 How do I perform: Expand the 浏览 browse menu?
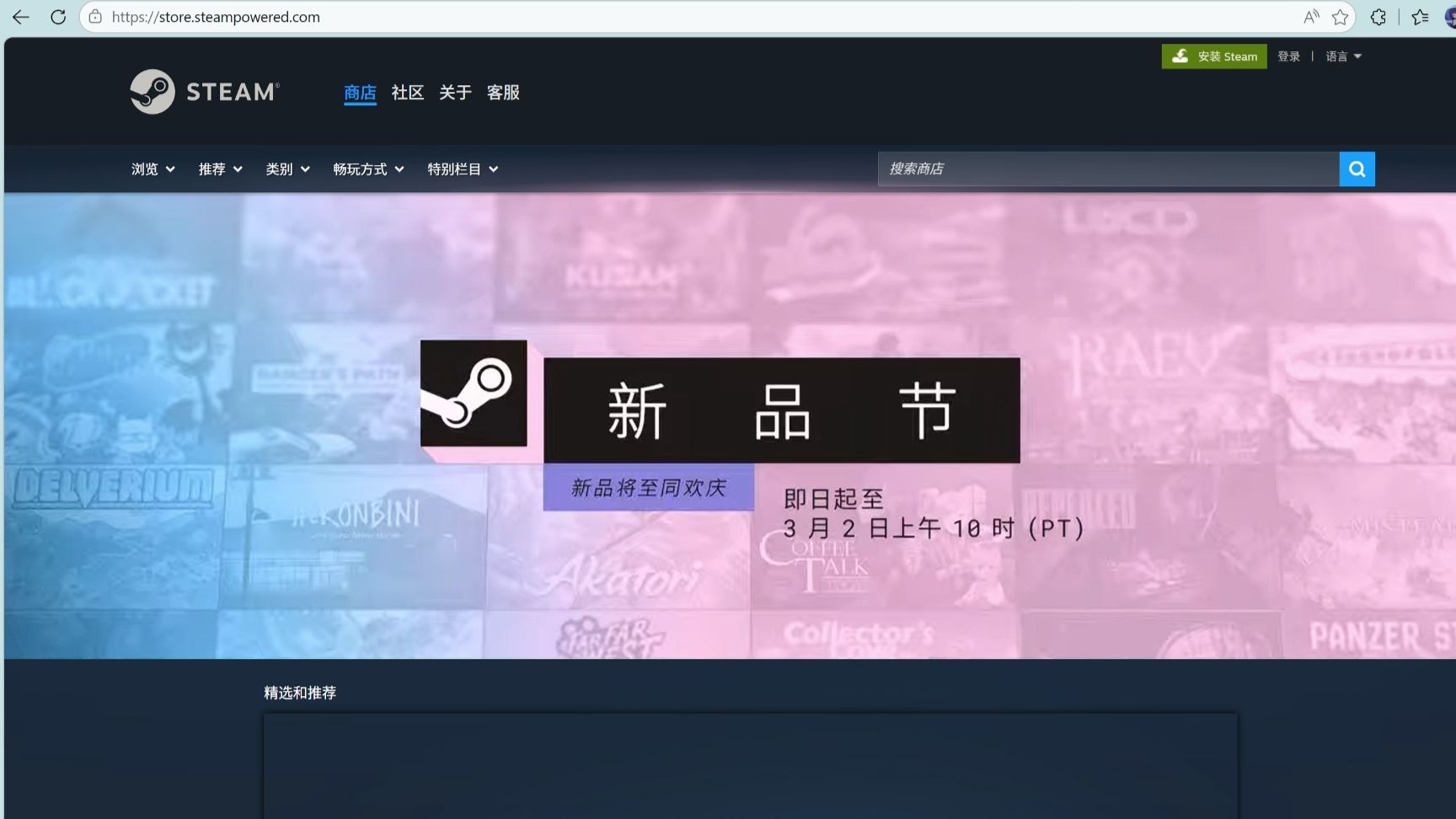click(x=153, y=169)
